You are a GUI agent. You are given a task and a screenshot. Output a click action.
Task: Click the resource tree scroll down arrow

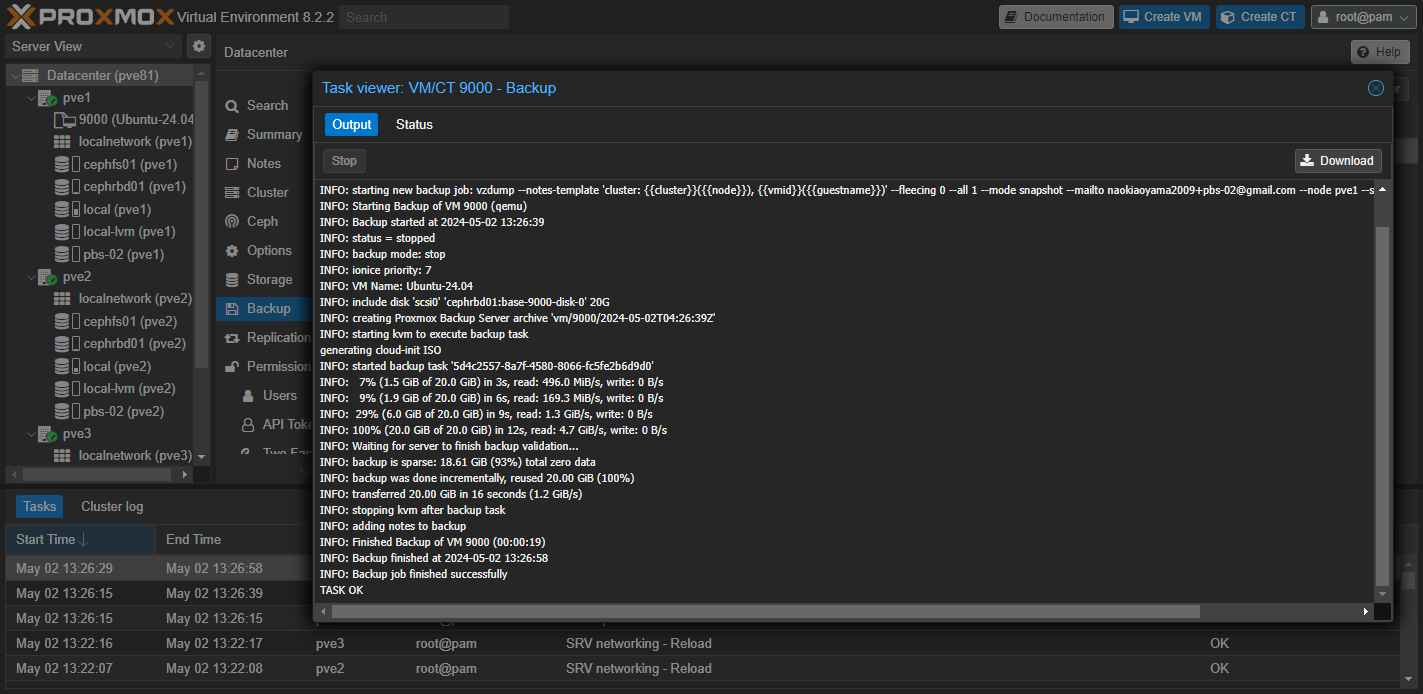point(202,456)
